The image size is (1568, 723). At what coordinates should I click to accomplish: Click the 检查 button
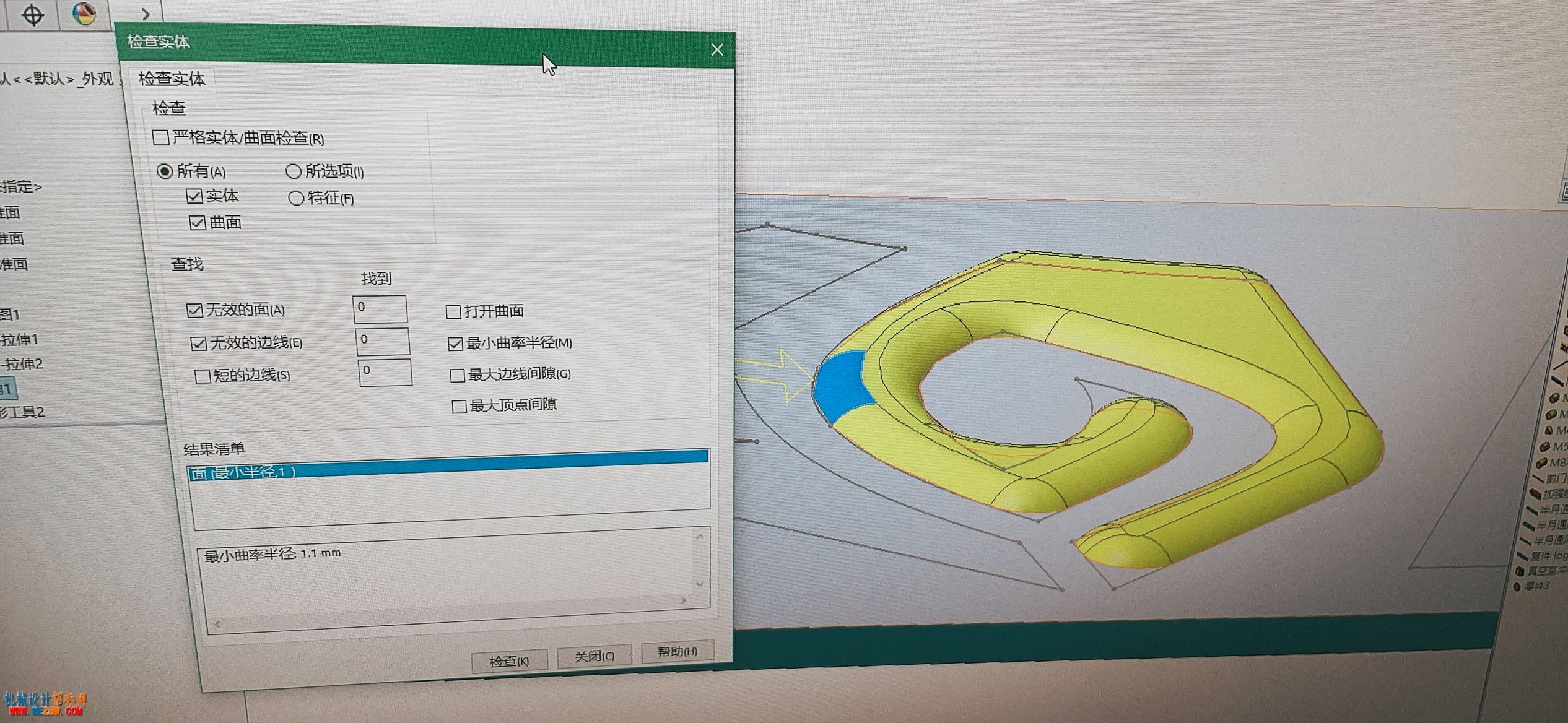(509, 661)
